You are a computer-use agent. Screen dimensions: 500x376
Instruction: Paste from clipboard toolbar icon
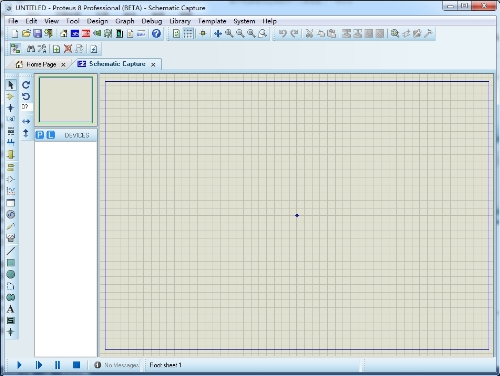(331, 34)
